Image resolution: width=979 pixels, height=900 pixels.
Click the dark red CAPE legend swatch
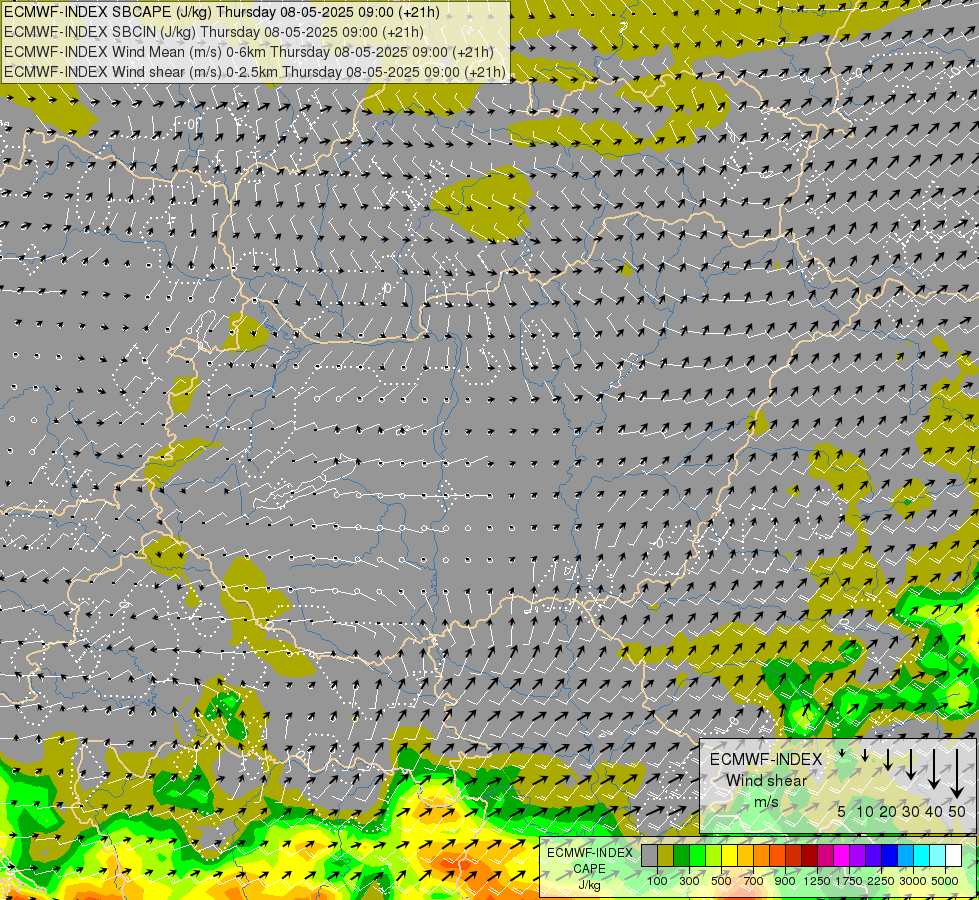coord(810,855)
